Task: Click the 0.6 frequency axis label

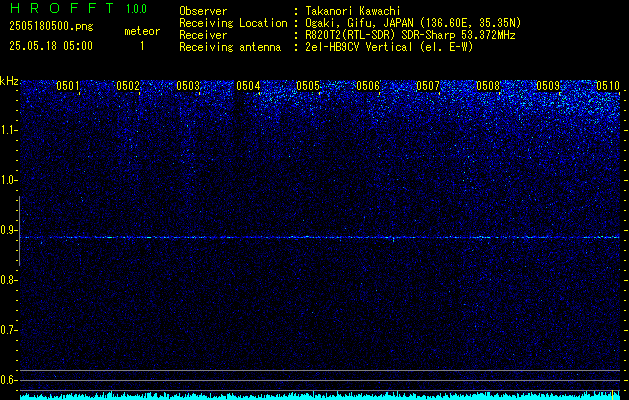Action: [x=8, y=380]
